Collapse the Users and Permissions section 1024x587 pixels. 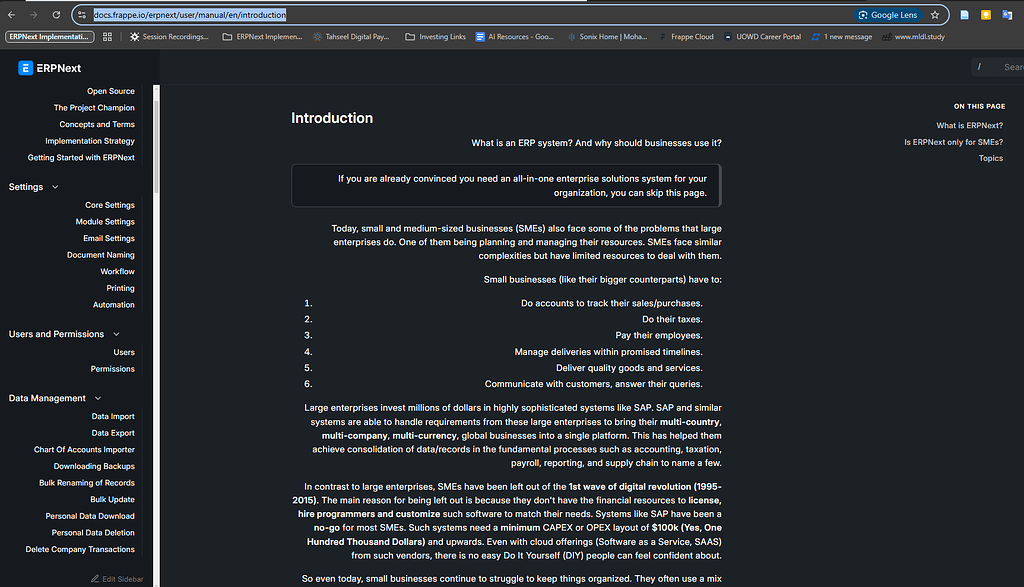click(x=116, y=334)
